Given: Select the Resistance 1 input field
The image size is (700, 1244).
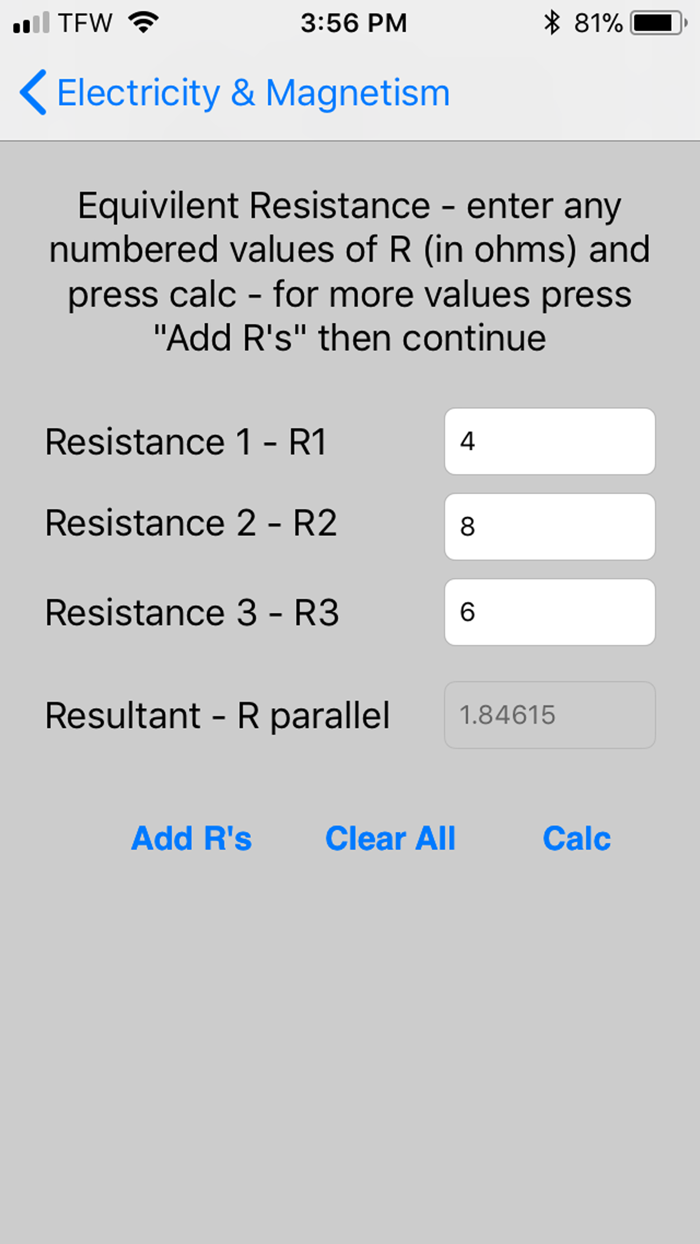Looking at the screenshot, I should tap(549, 441).
